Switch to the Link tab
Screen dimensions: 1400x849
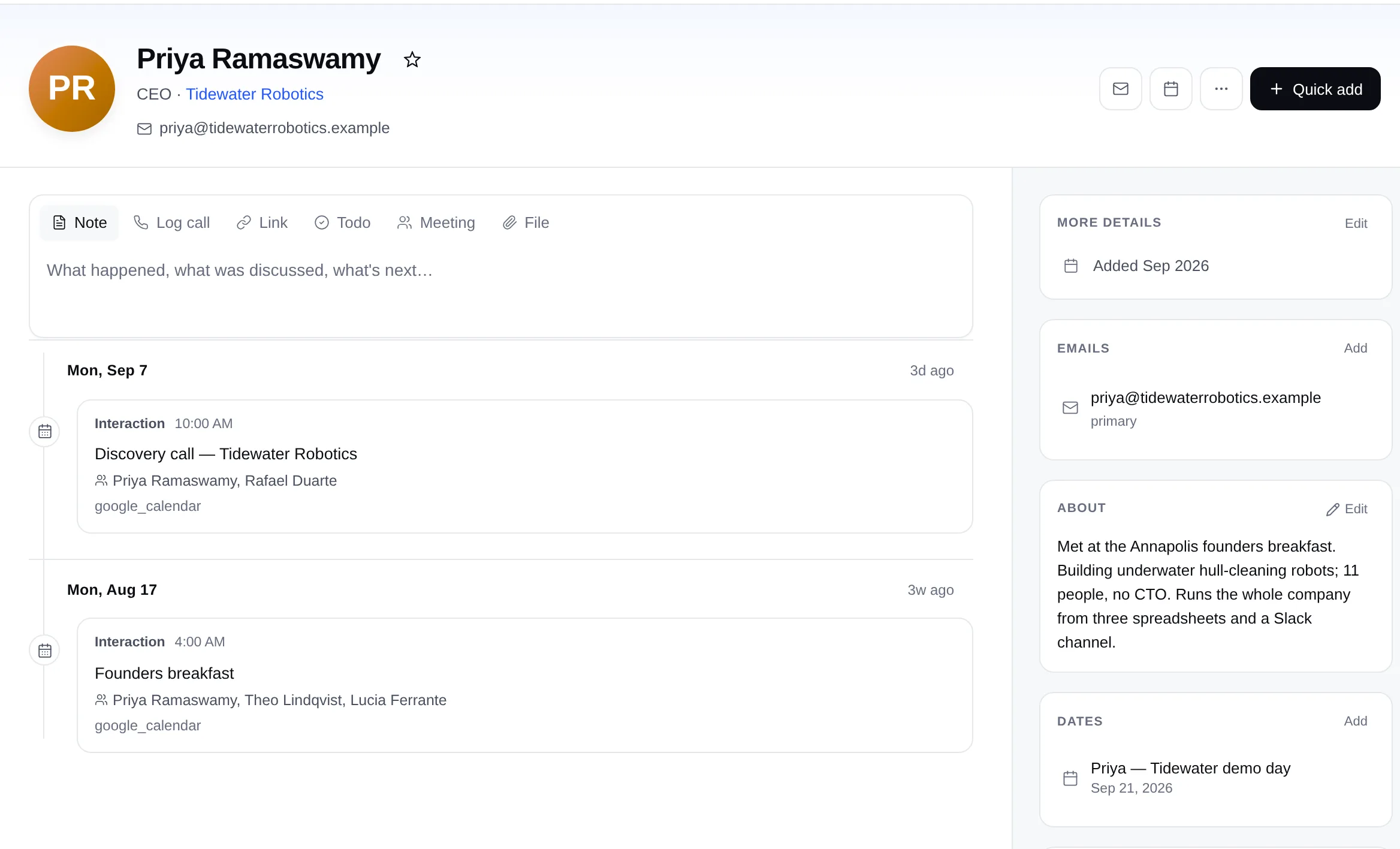pyautogui.click(x=262, y=223)
